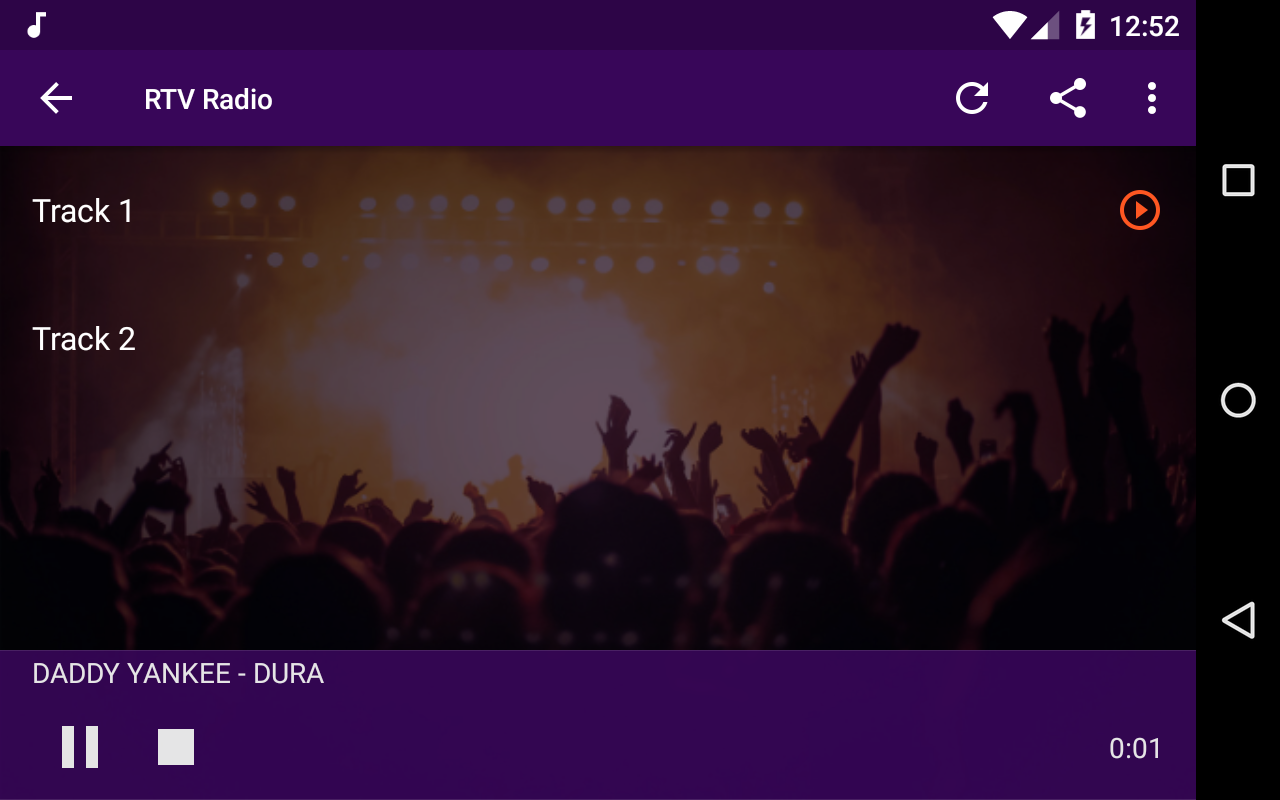1280x800 pixels.
Task: Go back using the toolbar arrow
Action: pyautogui.click(x=56, y=98)
